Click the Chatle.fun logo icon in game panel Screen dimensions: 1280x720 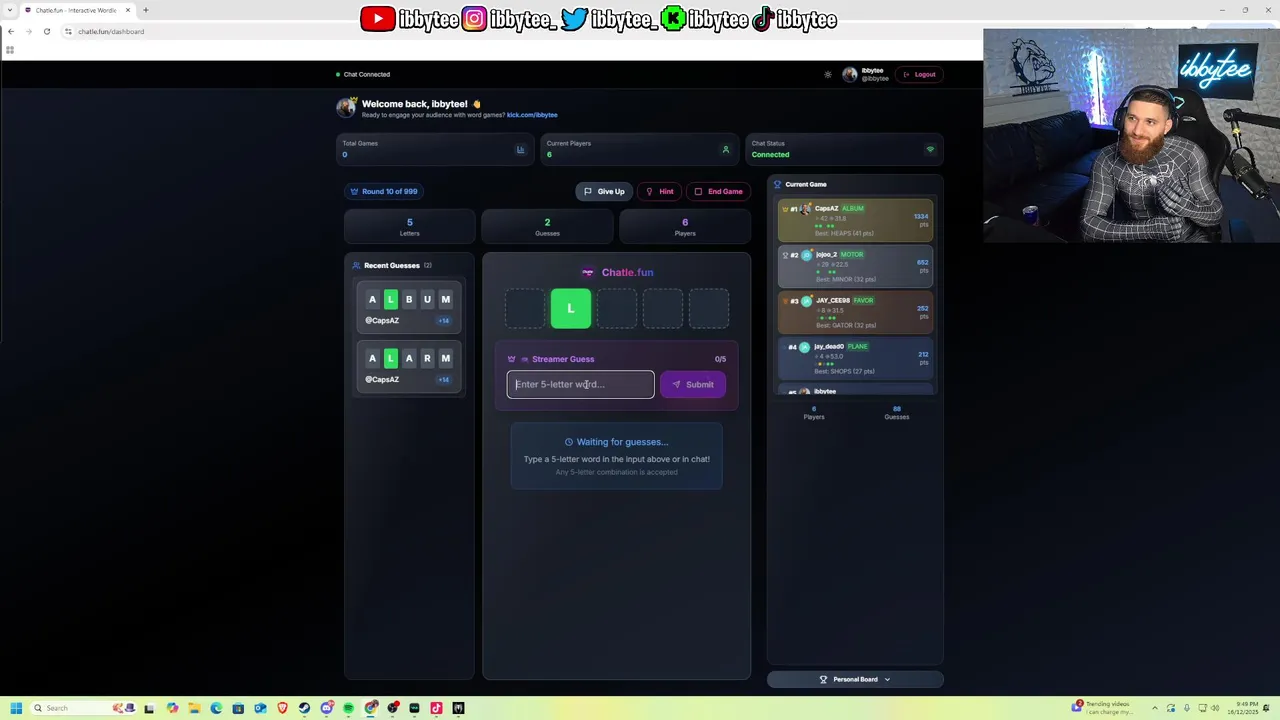click(x=588, y=272)
